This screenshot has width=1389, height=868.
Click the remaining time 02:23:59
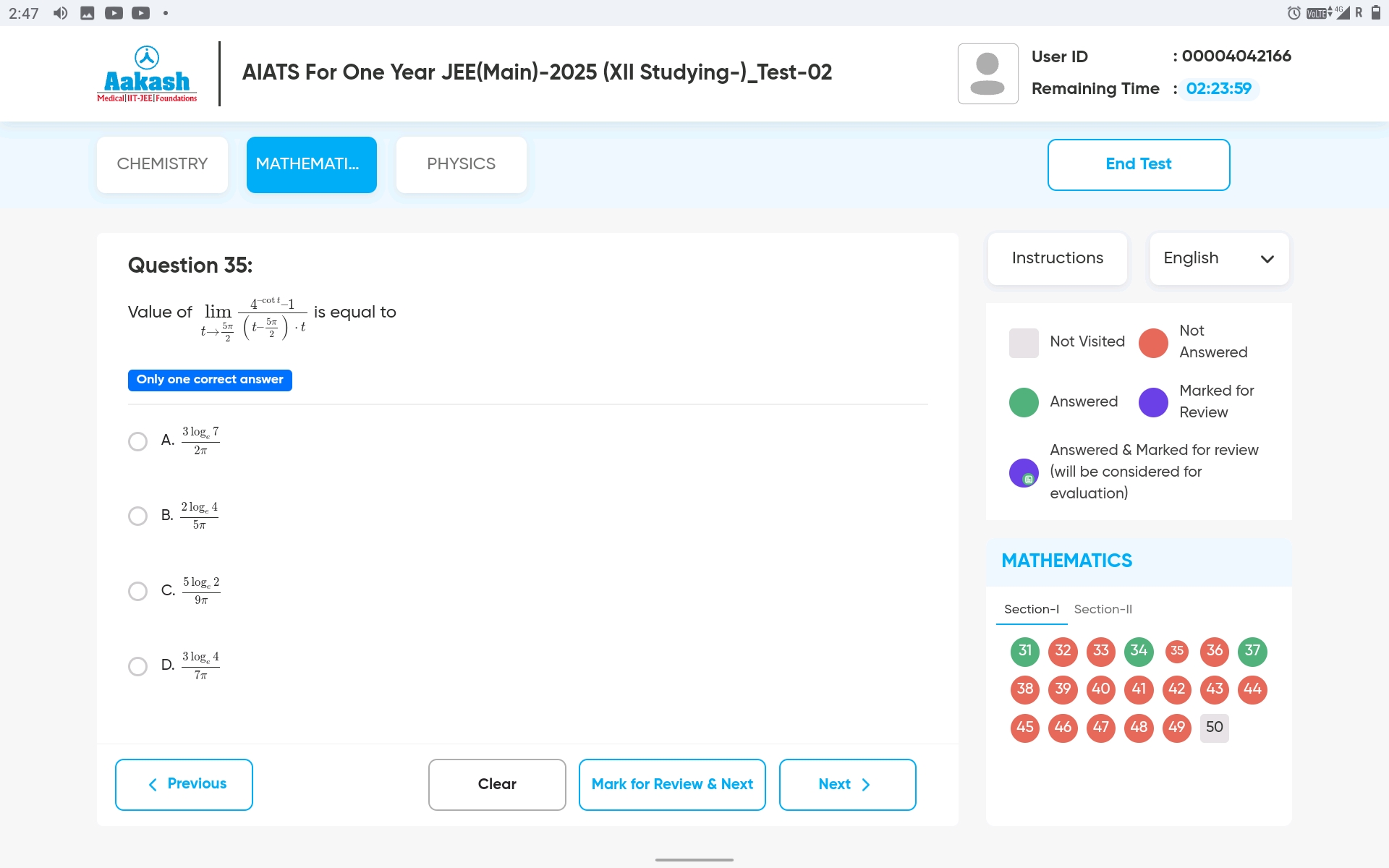[x=1218, y=89]
